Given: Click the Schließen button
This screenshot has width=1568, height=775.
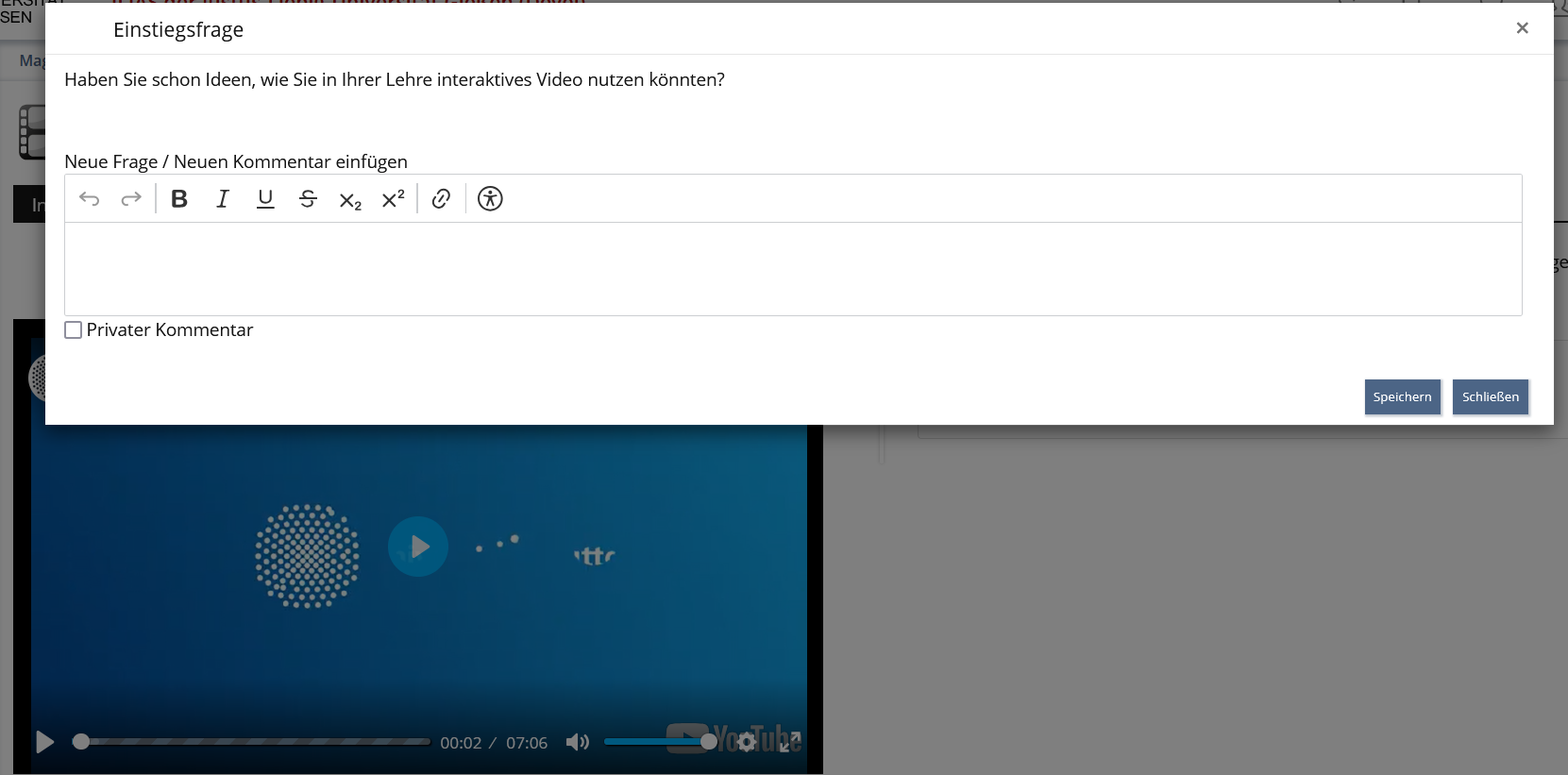Looking at the screenshot, I should pos(1490,396).
